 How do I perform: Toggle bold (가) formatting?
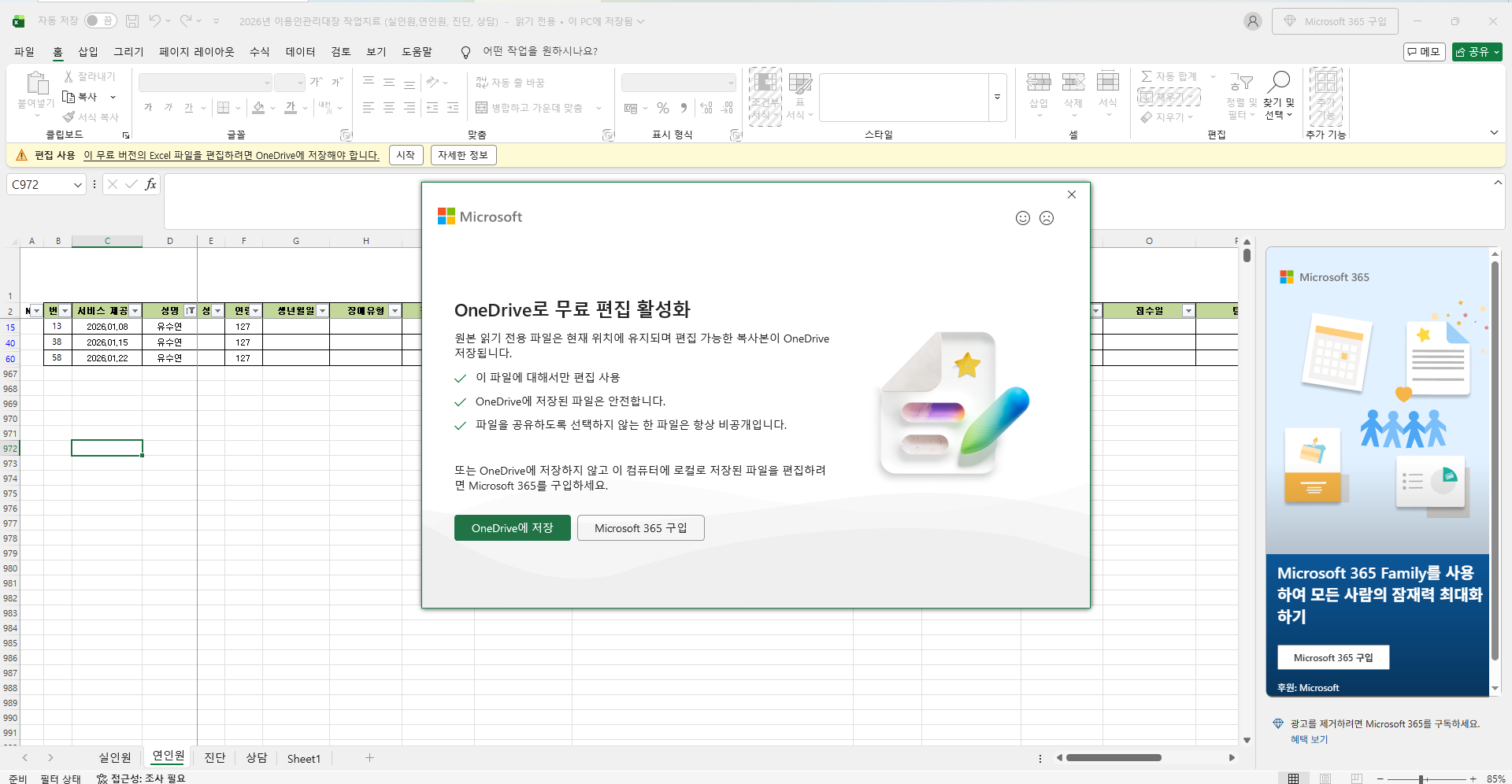point(148,108)
